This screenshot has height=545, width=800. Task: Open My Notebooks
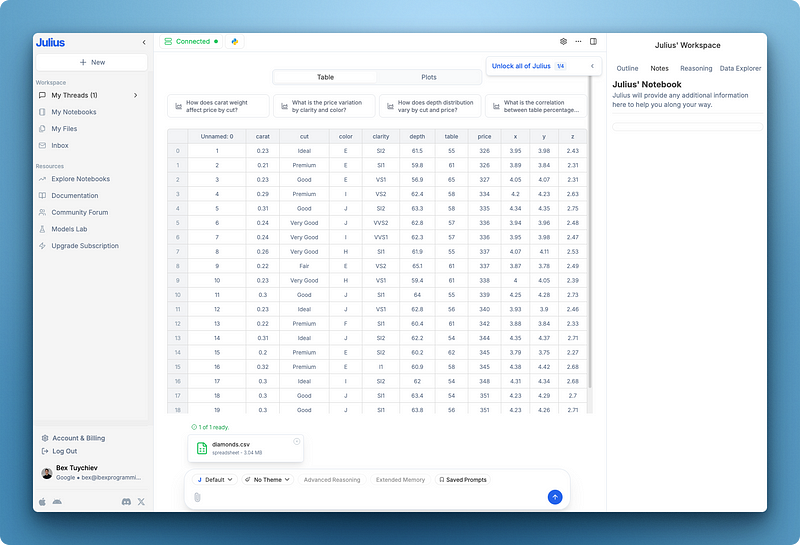tap(74, 112)
